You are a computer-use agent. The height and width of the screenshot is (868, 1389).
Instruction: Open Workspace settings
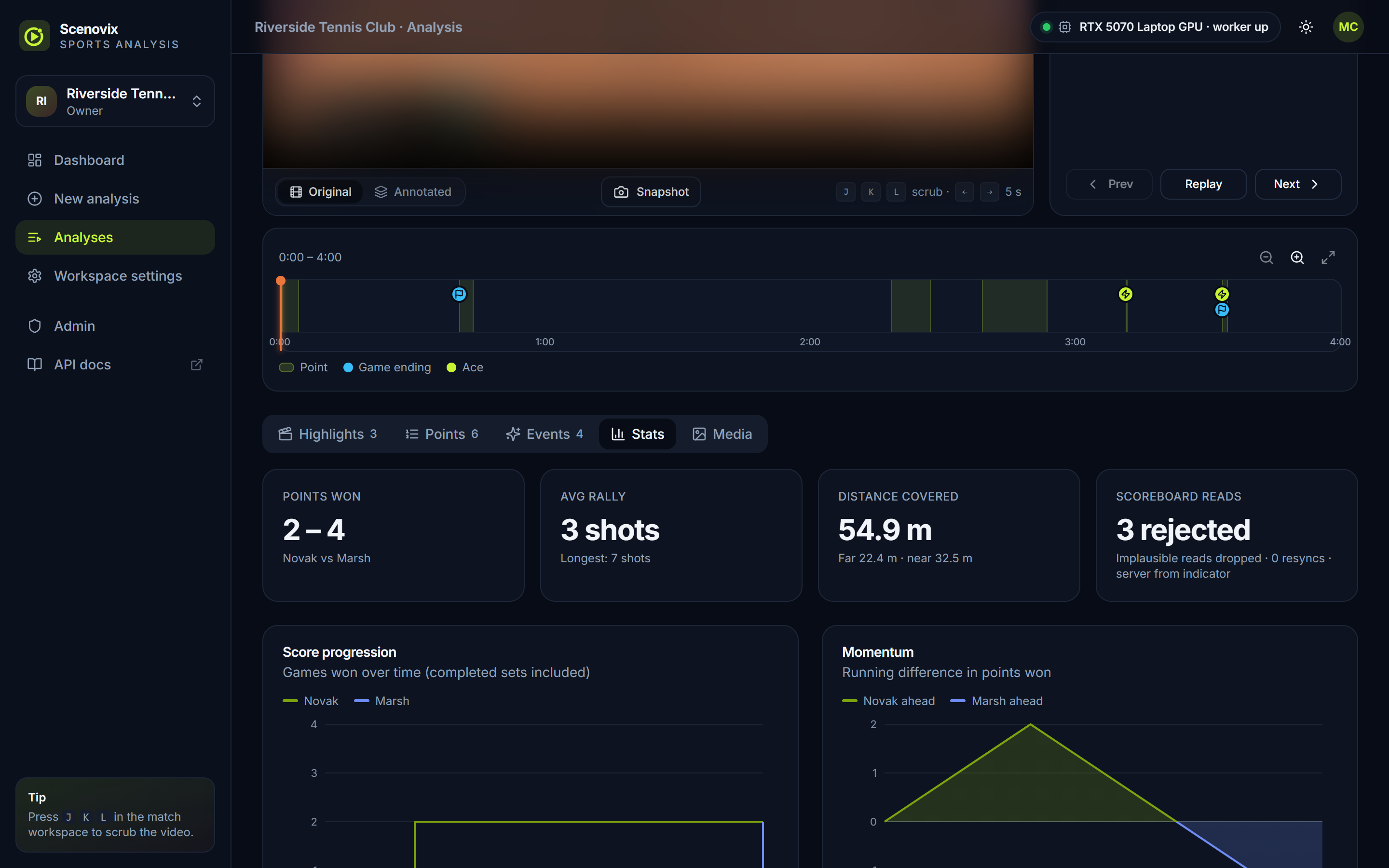[x=115, y=275]
